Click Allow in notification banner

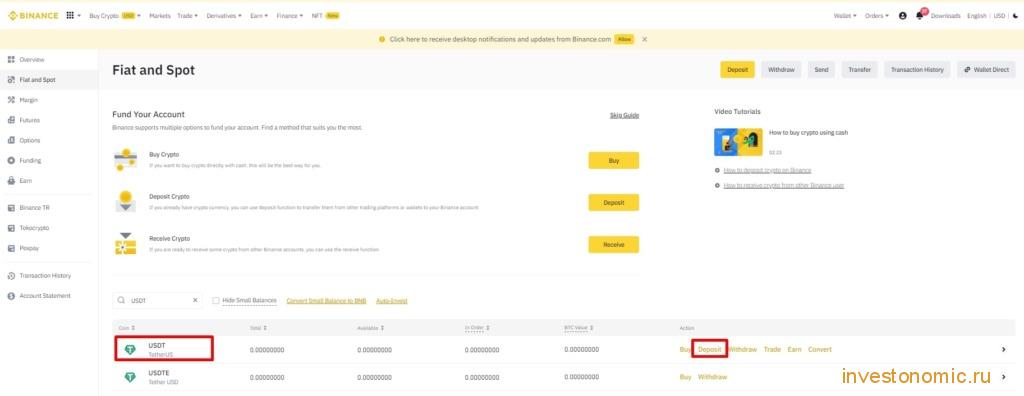(624, 39)
